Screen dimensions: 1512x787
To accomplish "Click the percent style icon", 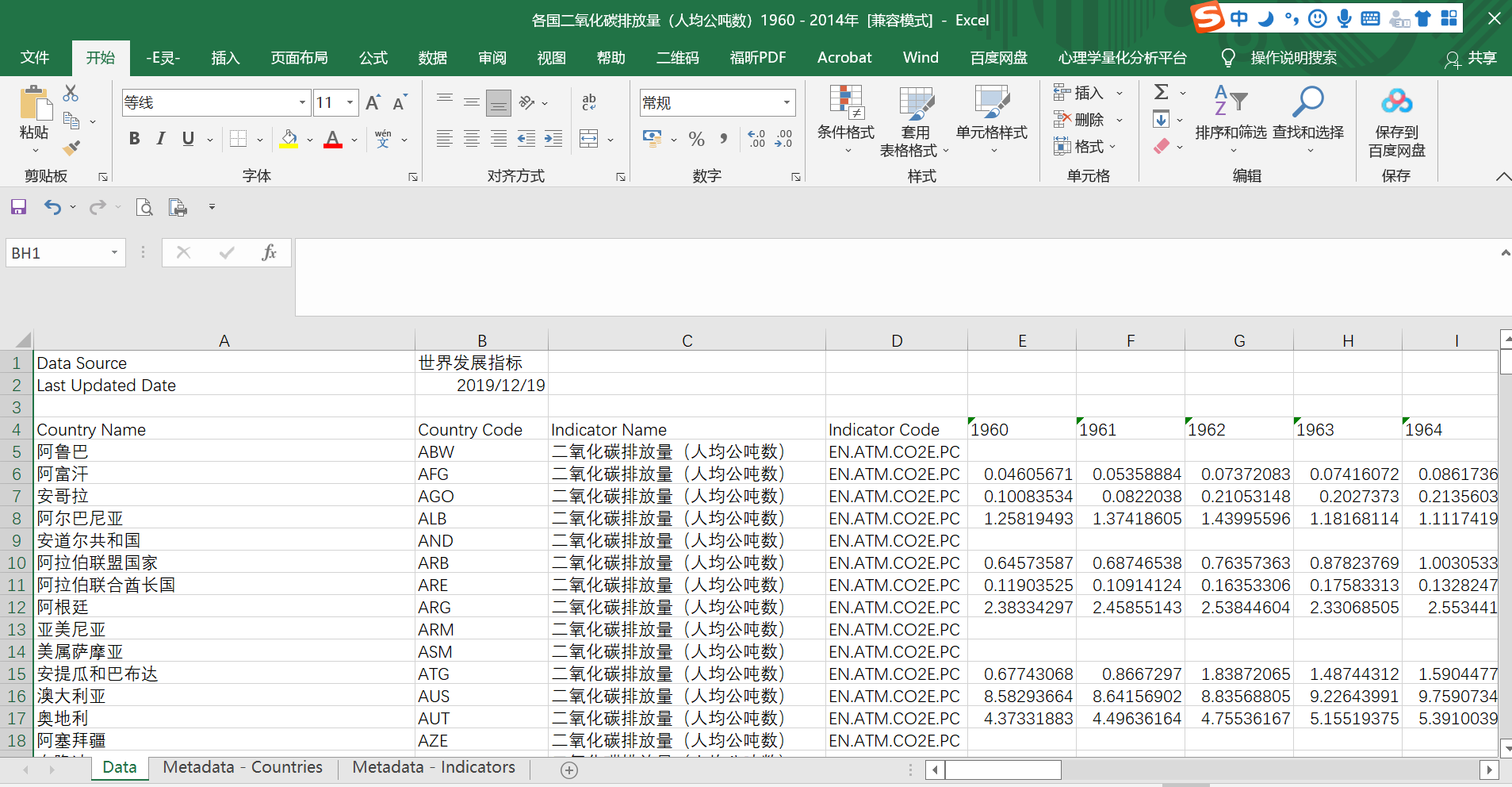I will tap(696, 140).
